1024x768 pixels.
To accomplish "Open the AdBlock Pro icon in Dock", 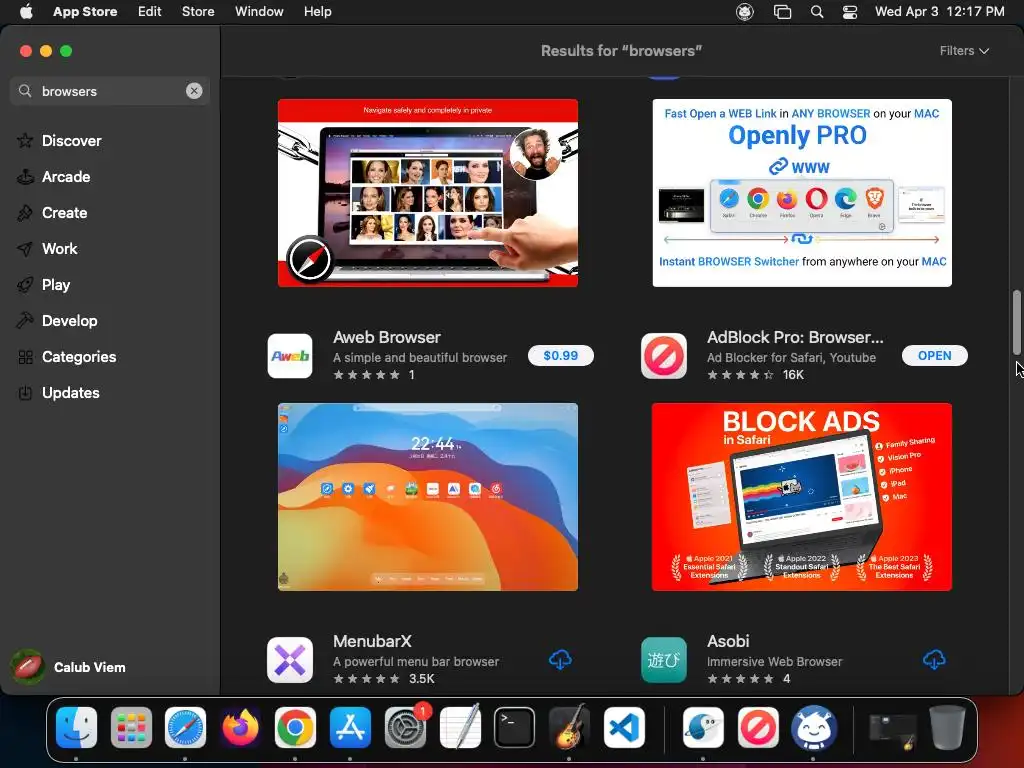I will click(758, 728).
